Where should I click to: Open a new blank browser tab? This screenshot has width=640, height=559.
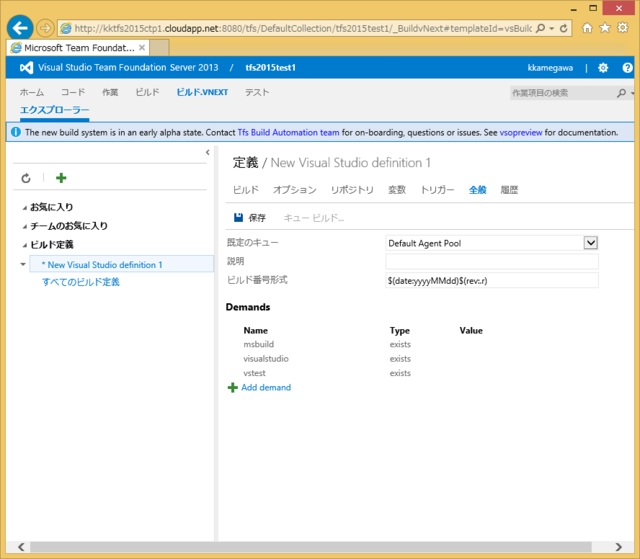[x=159, y=48]
